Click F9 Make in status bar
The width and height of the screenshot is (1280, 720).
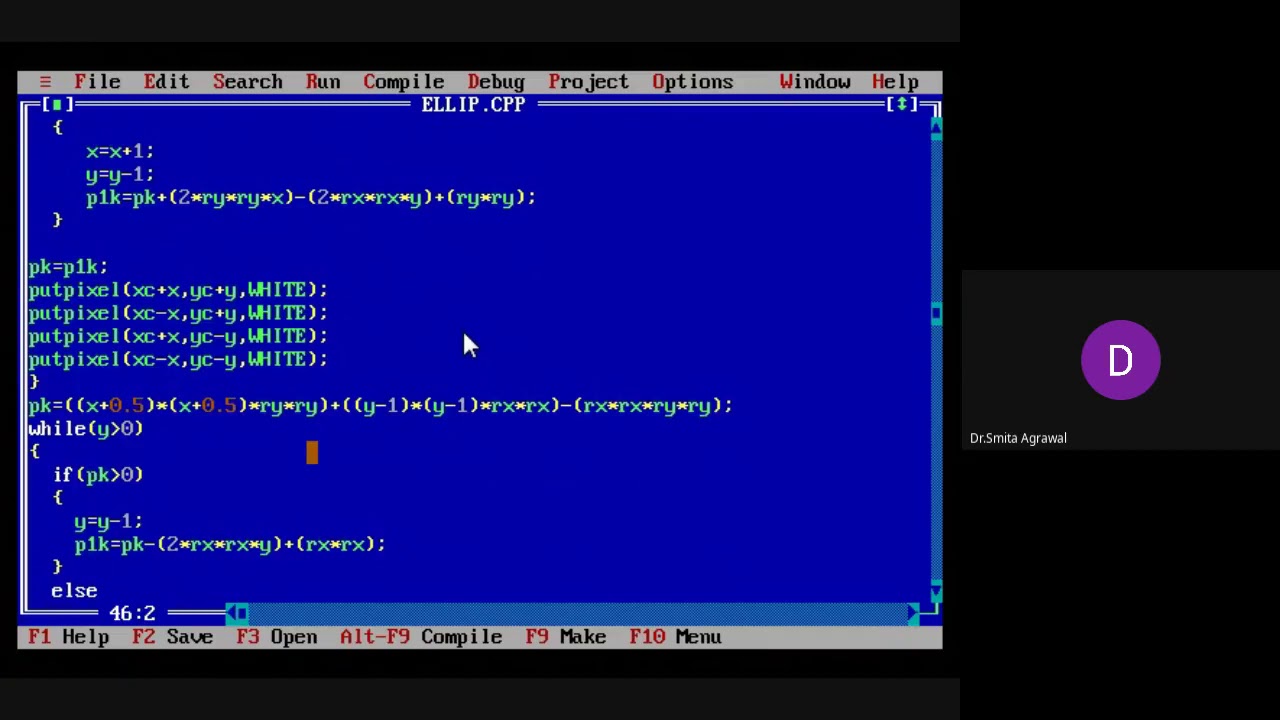coord(566,637)
